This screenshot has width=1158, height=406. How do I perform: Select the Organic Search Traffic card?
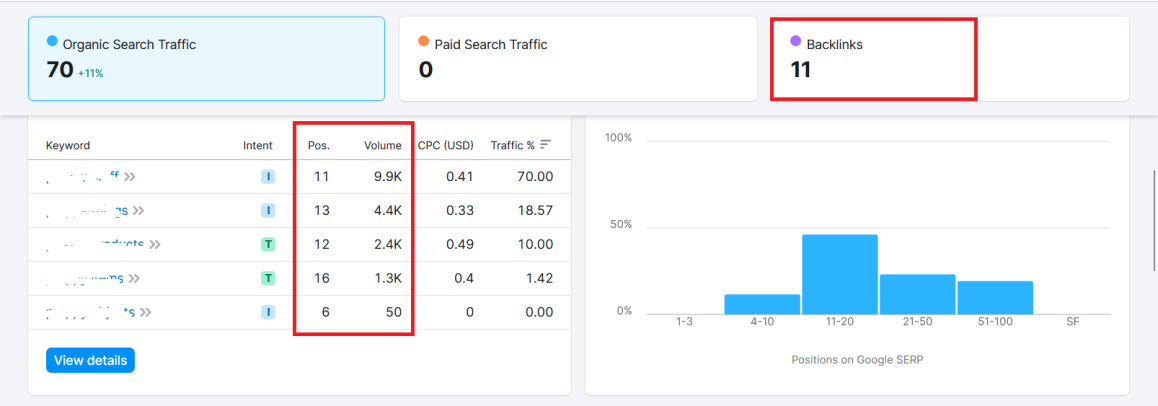tap(206, 58)
